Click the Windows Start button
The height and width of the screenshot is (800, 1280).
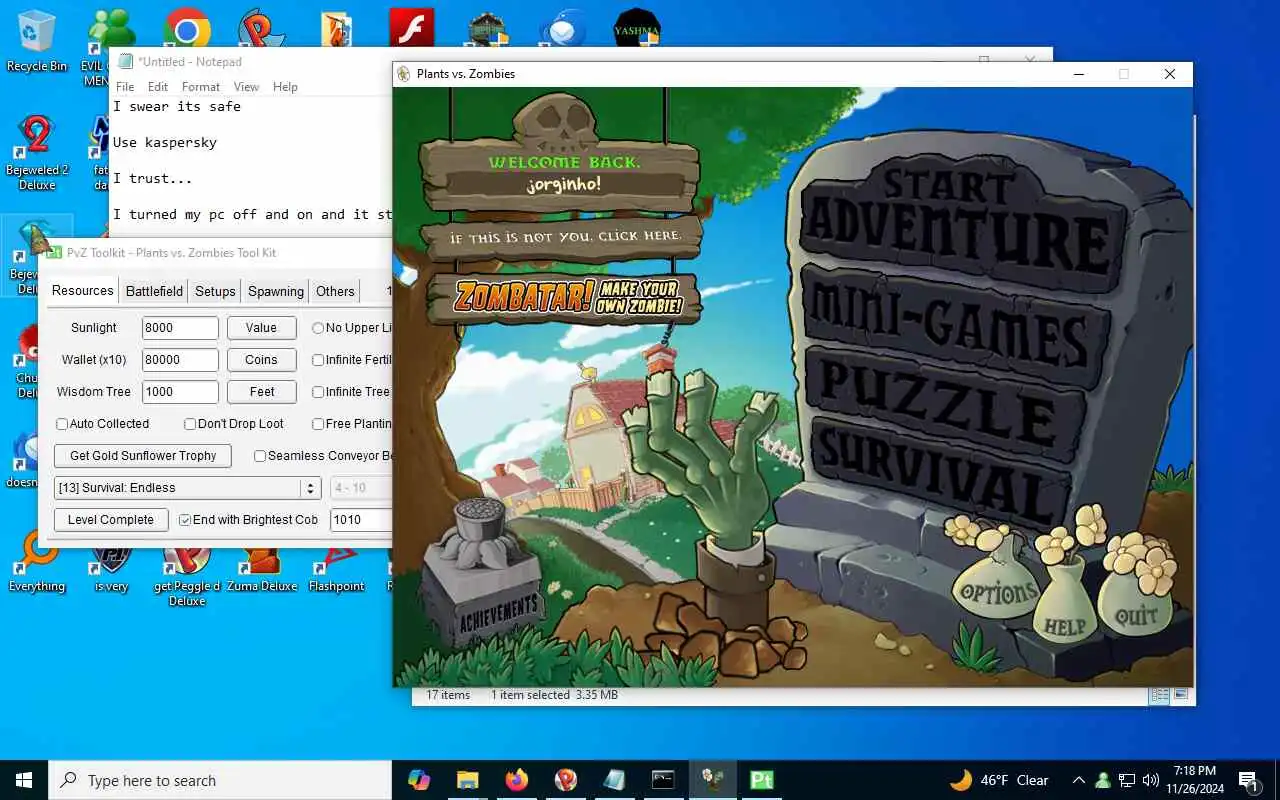tap(24, 780)
